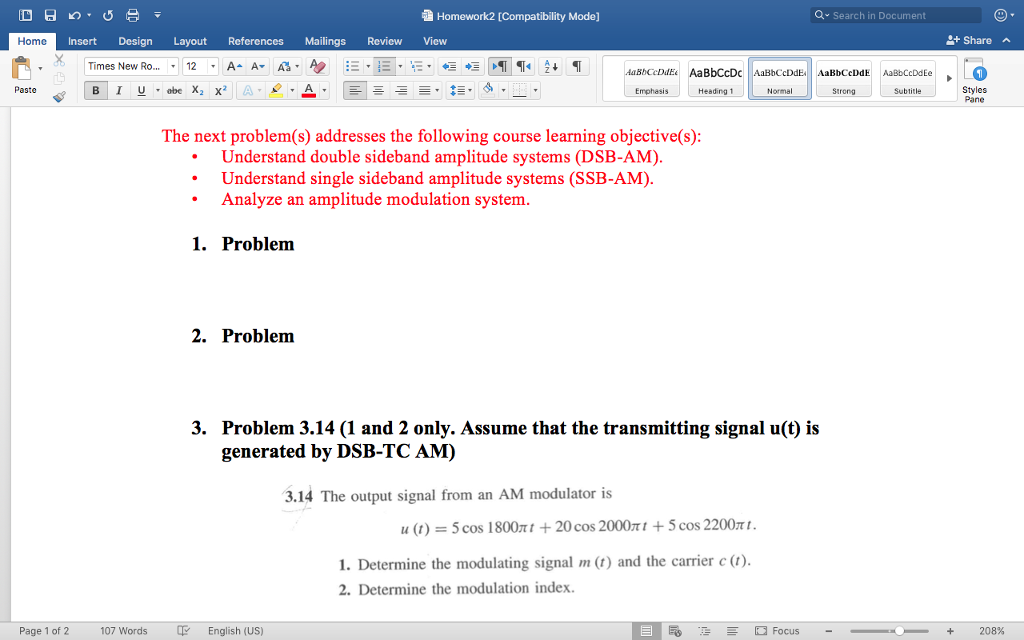This screenshot has width=1024, height=640.
Task: Click the Save icon
Action: tap(50, 15)
